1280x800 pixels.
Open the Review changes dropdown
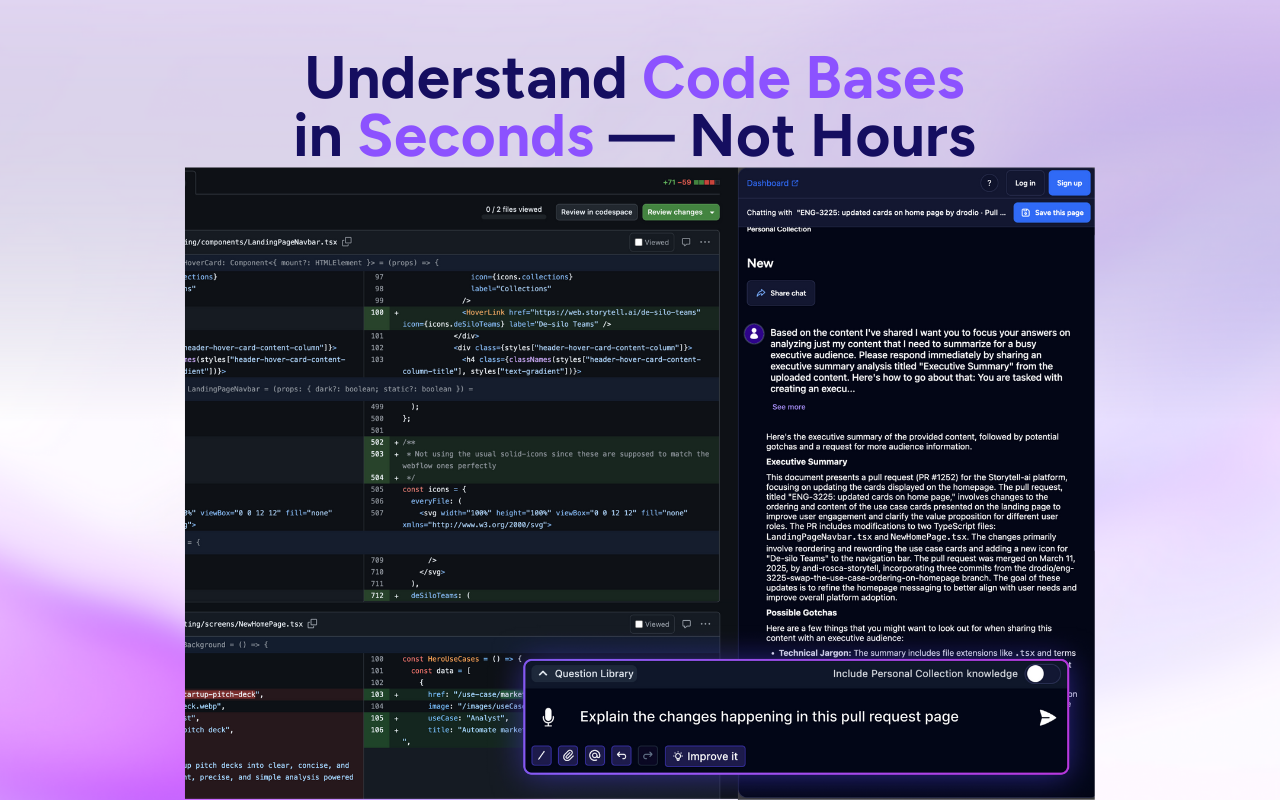(681, 212)
